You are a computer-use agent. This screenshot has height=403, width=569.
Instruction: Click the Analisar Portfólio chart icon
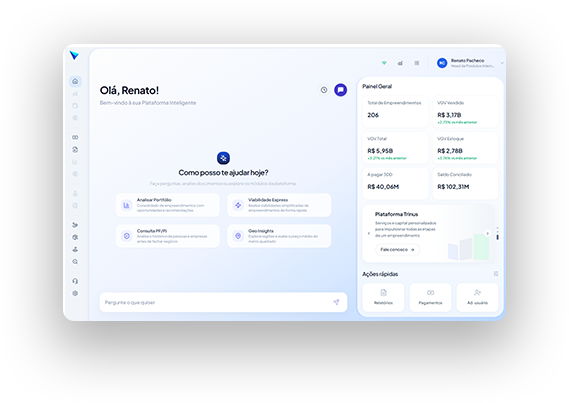coord(126,205)
